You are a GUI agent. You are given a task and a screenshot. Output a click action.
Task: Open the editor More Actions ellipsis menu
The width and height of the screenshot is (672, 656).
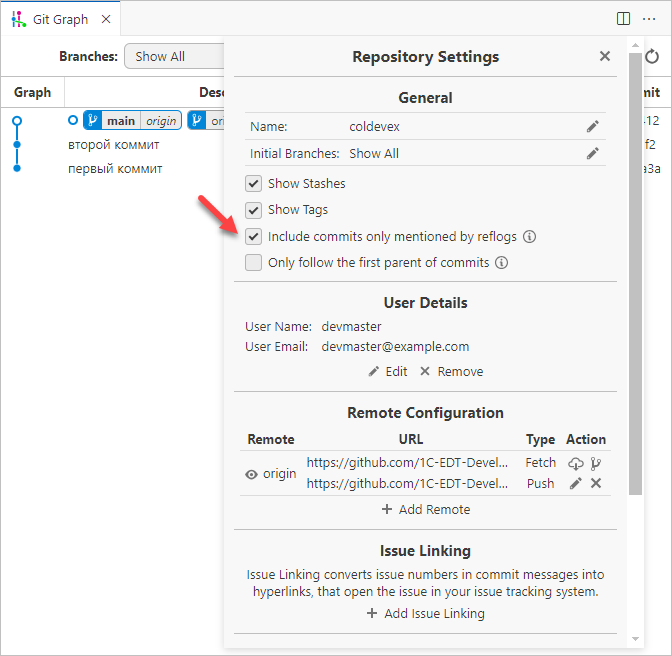coord(649,19)
